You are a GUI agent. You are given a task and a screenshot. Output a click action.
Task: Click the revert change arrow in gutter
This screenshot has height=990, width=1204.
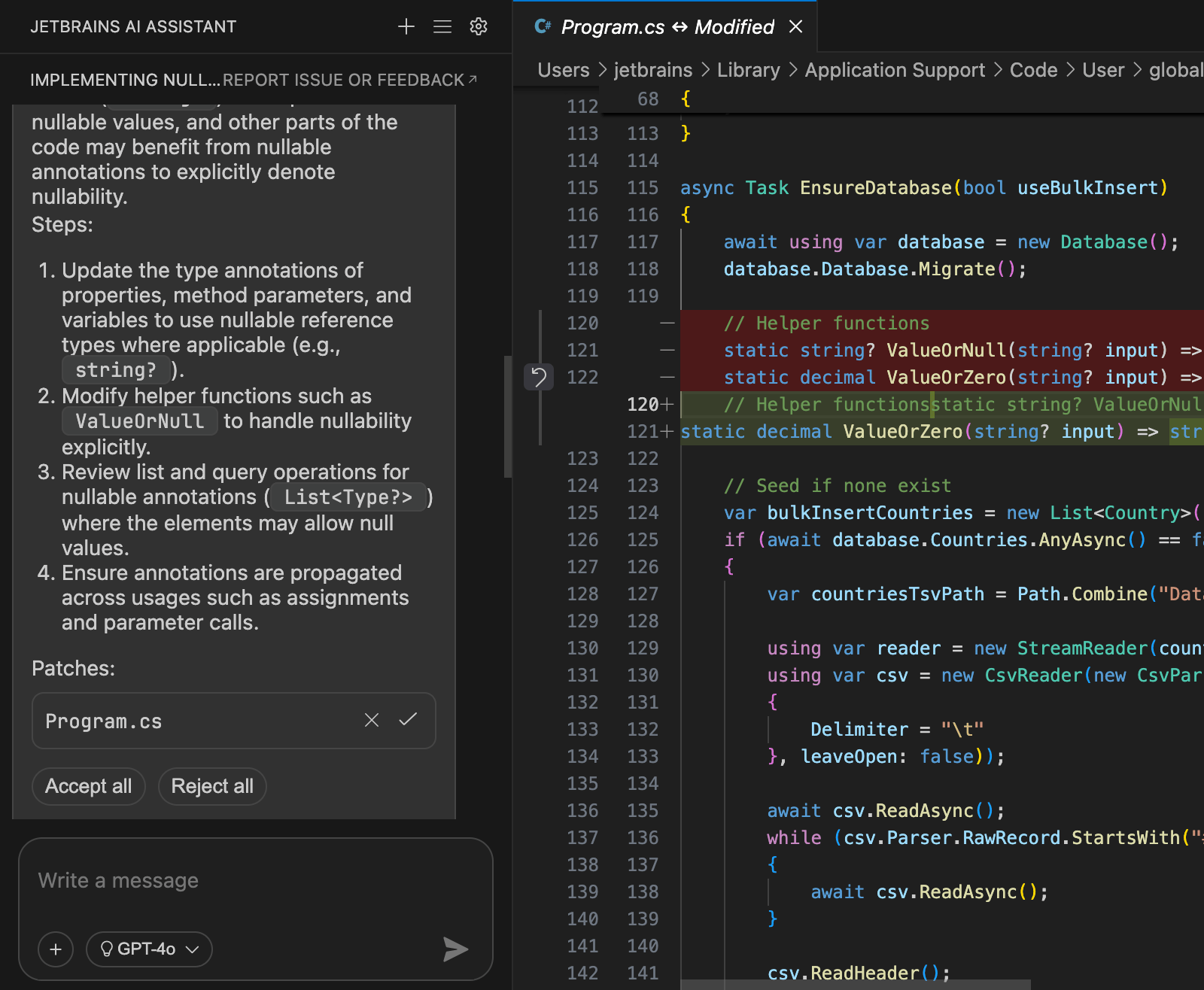(x=539, y=377)
